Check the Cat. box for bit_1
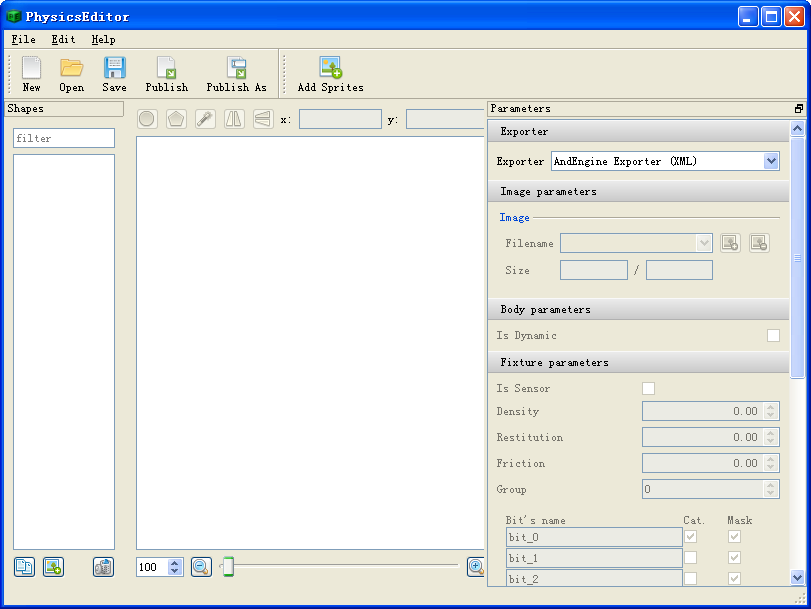 [690, 558]
